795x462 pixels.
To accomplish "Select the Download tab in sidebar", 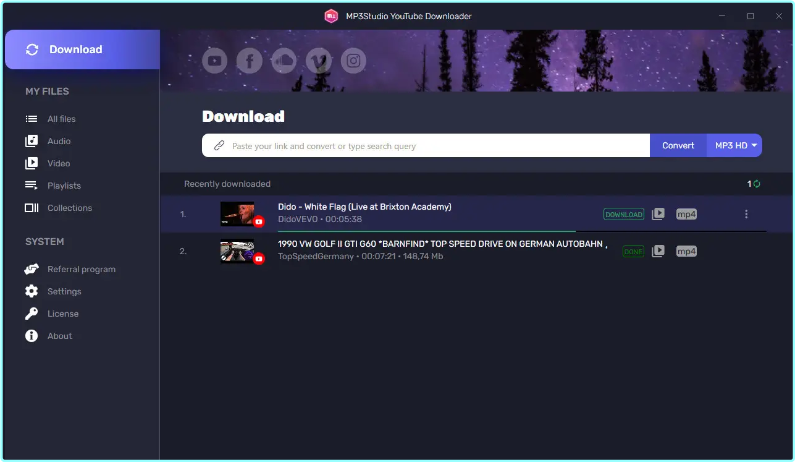I will 83,49.
